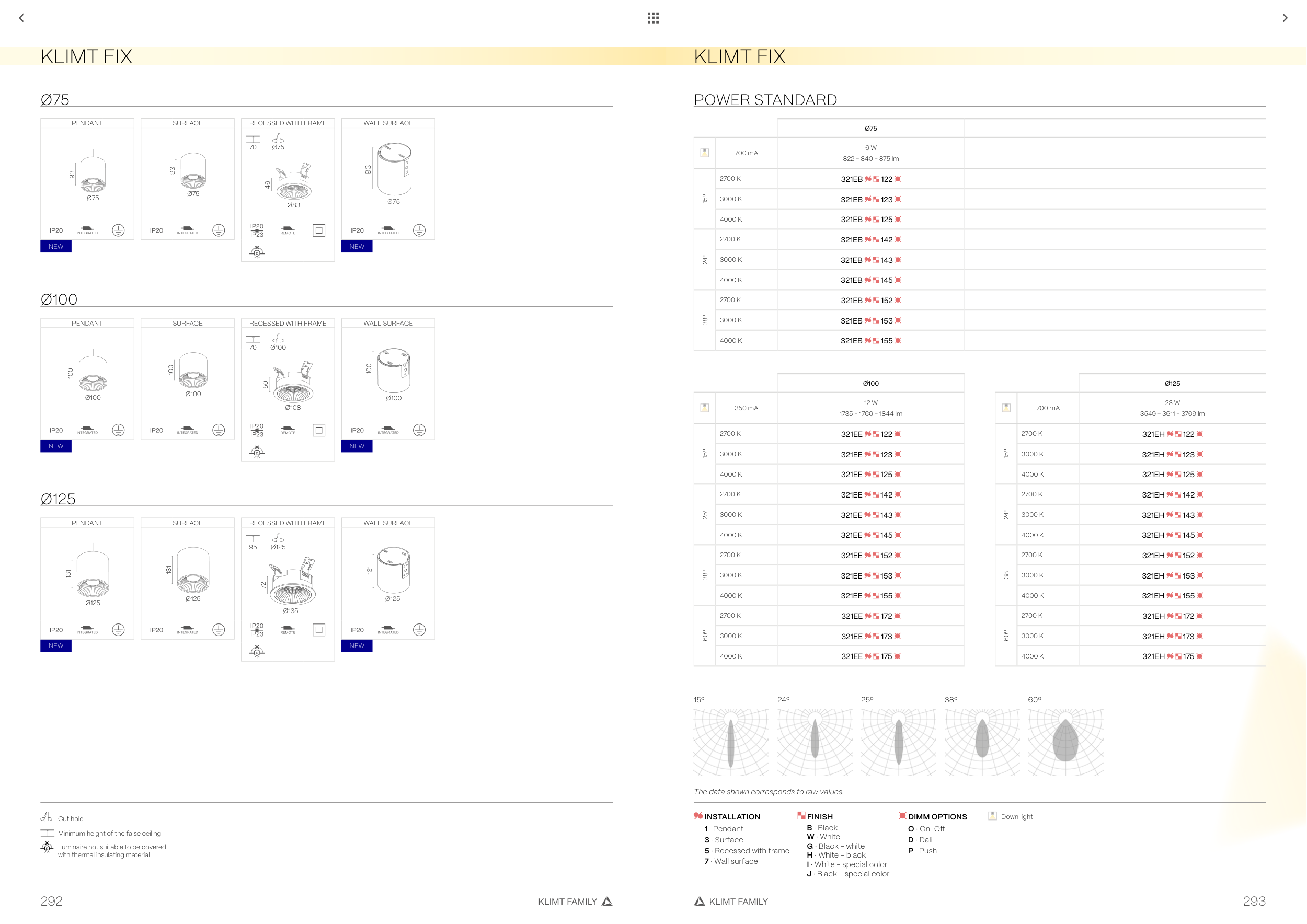Click the NEW badge under Ø75 Pendant
Image resolution: width=1307 pixels, height=924 pixels.
(56, 246)
